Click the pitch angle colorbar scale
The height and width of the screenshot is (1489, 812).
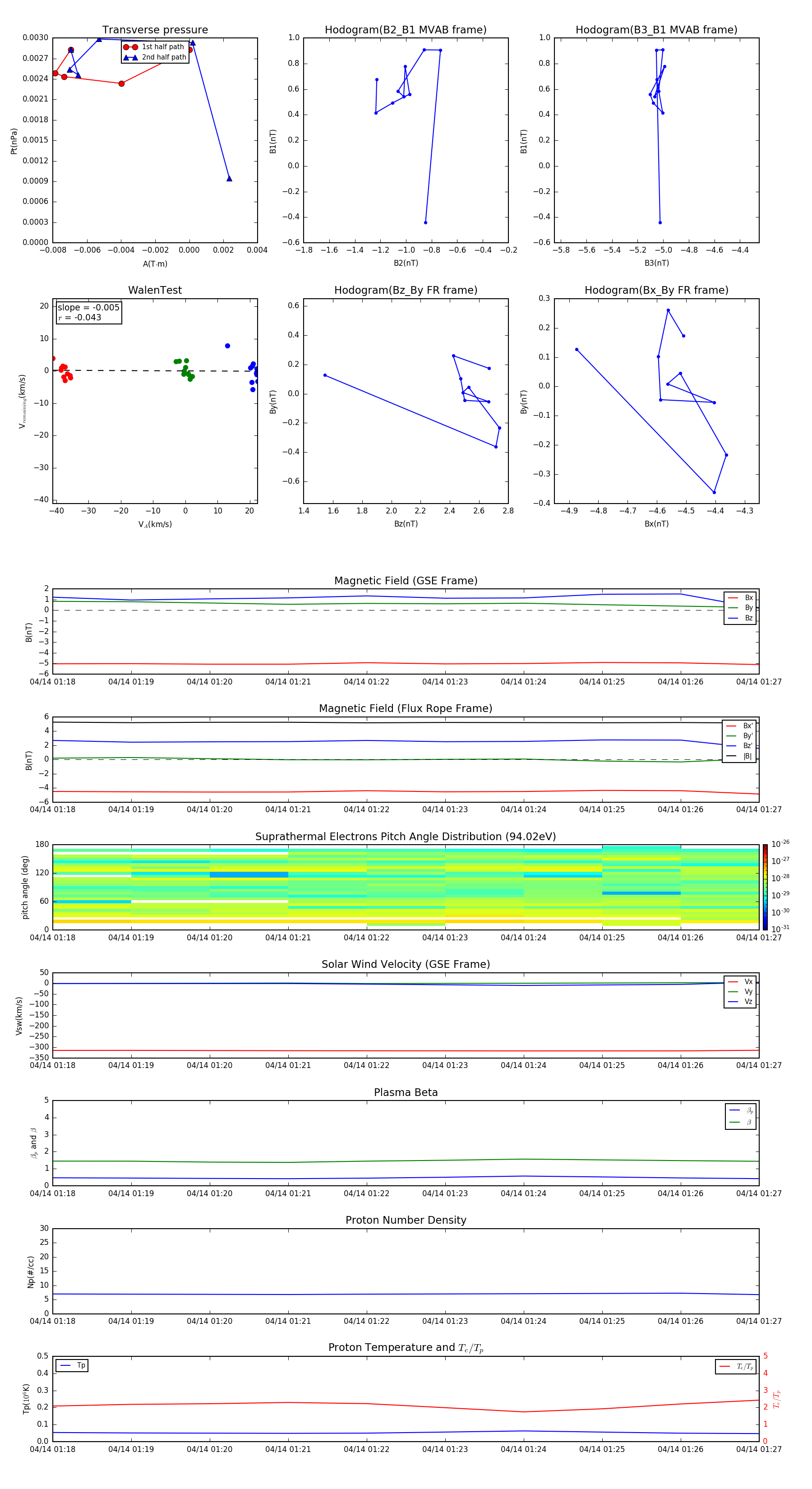(765, 887)
